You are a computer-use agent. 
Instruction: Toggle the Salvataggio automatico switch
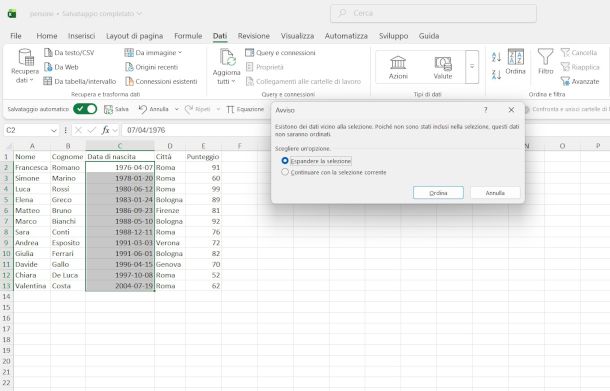click(x=85, y=109)
